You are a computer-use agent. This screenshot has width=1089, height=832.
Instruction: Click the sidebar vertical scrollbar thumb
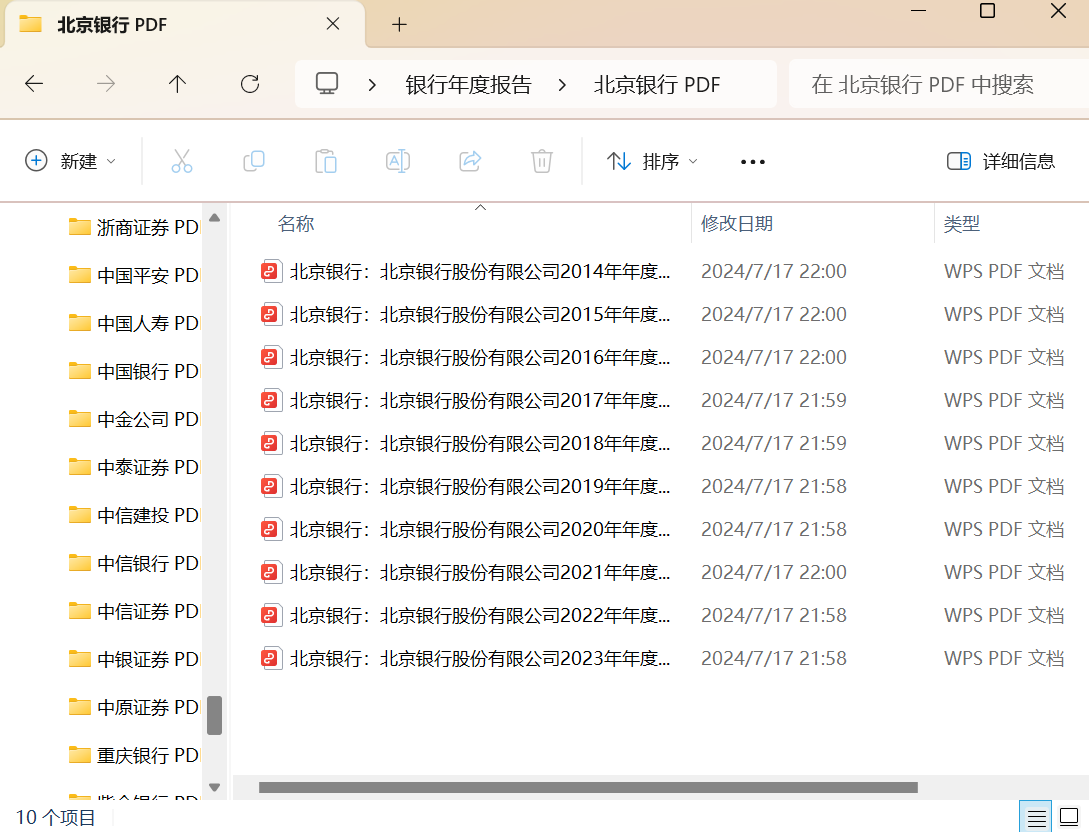coord(215,715)
